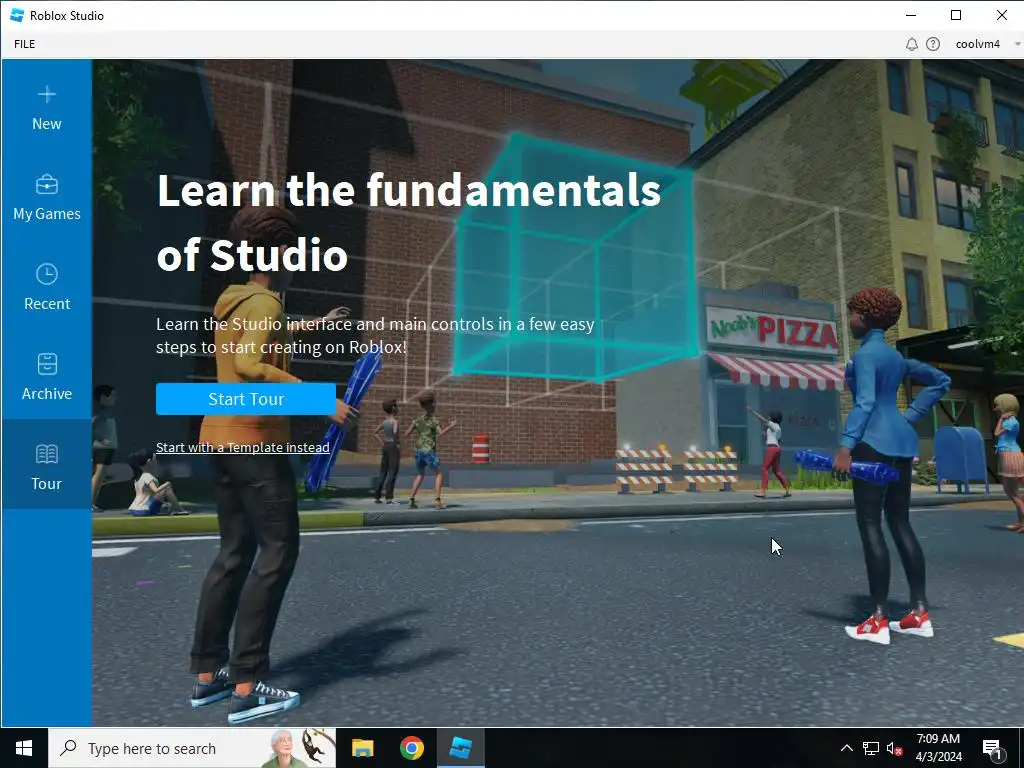Launch Google Chrome from taskbar
This screenshot has height=768, width=1024.
tap(411, 748)
